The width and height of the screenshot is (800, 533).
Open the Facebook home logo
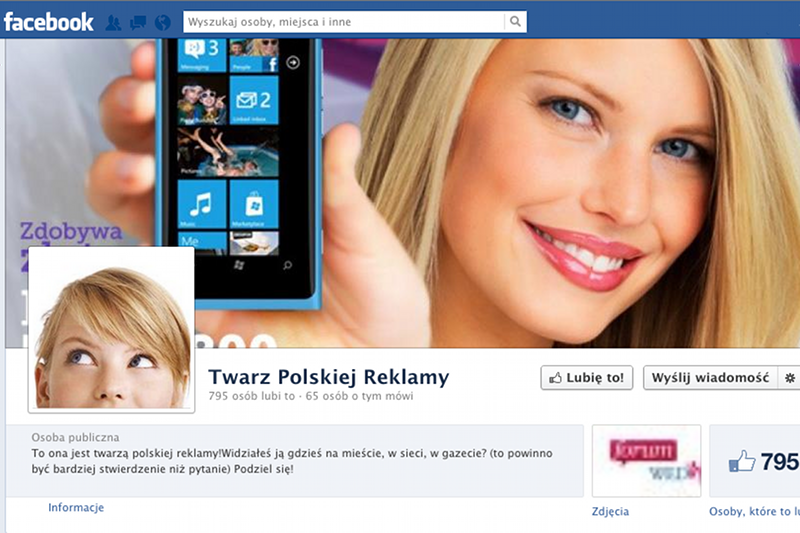48,22
